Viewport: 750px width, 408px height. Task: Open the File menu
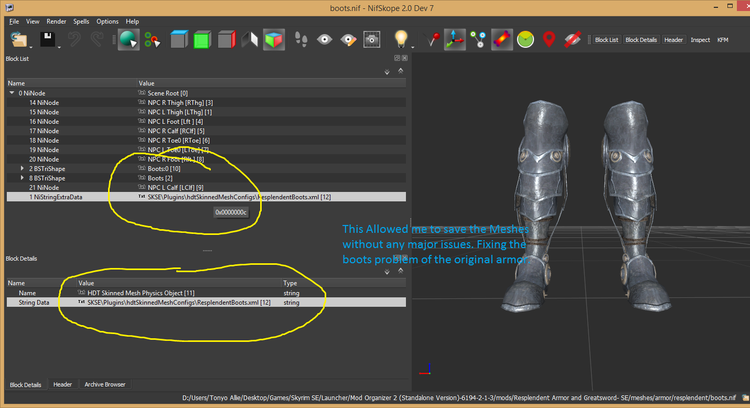click(14, 22)
